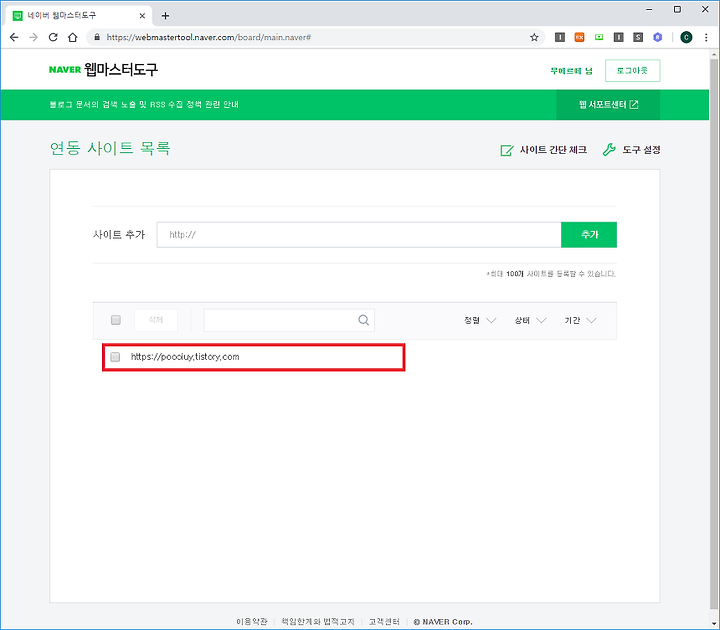Click 도구 설정 link text
This screenshot has width=720, height=630.
pyautogui.click(x=641, y=150)
